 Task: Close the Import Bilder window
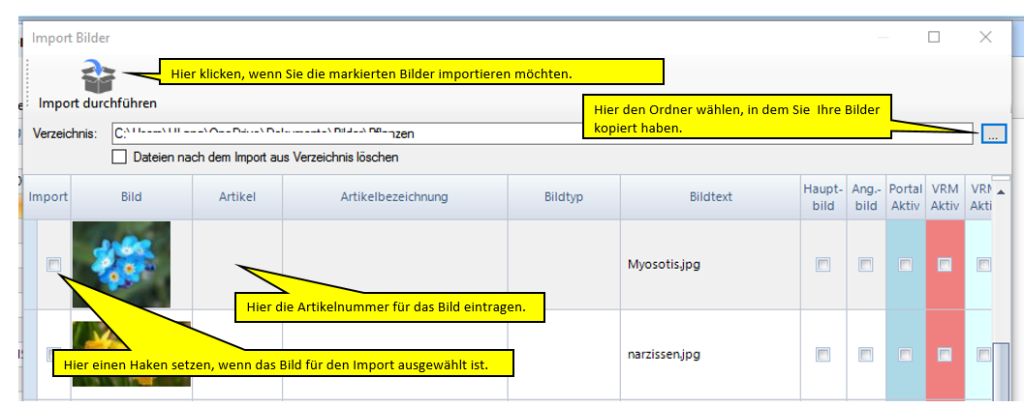[985, 37]
